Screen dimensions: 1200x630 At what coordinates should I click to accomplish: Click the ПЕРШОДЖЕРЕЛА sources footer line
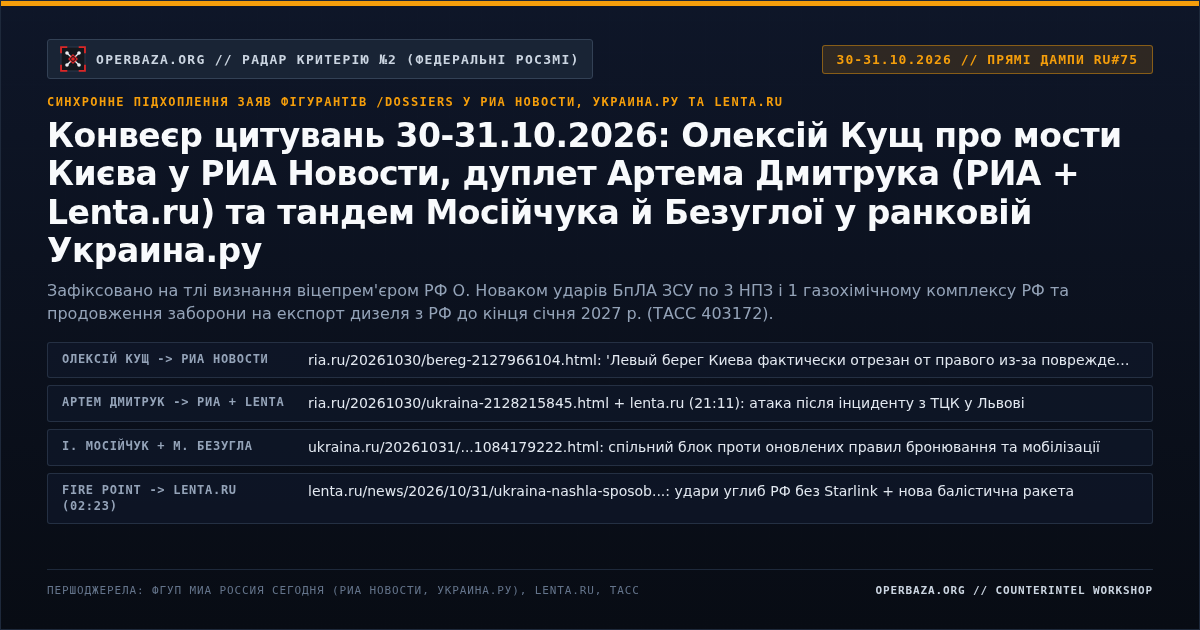click(x=343, y=590)
